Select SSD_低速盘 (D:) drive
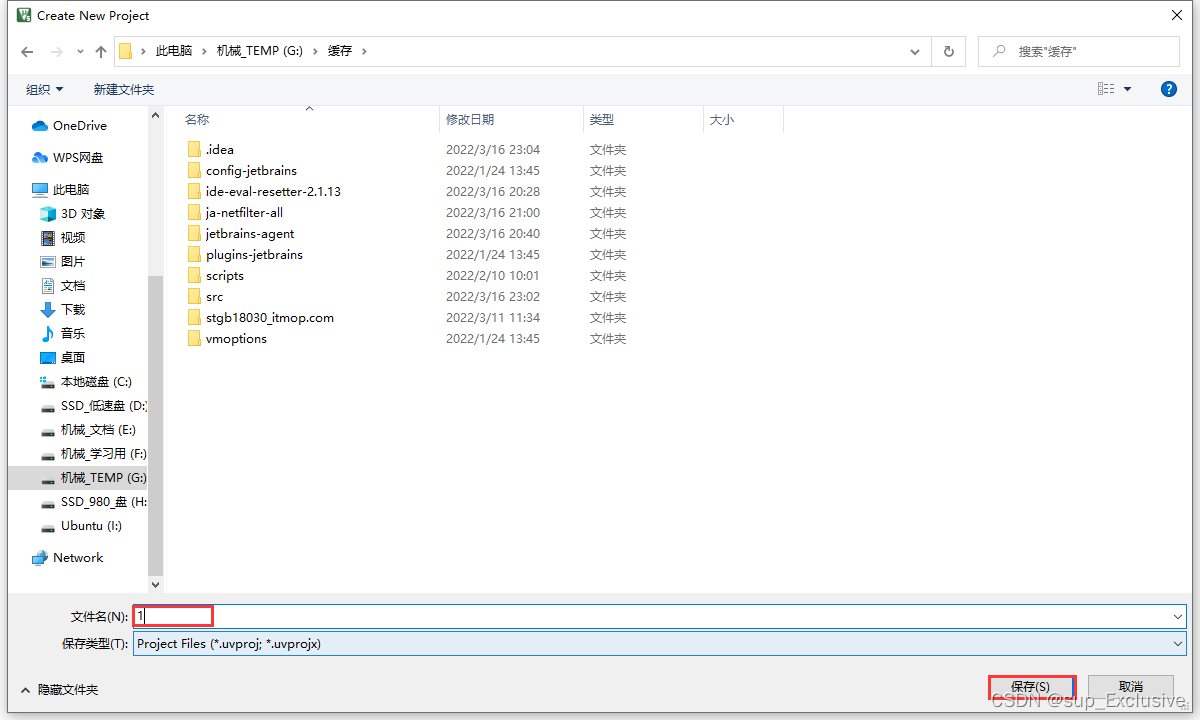This screenshot has height=720, width=1200. tap(93, 405)
